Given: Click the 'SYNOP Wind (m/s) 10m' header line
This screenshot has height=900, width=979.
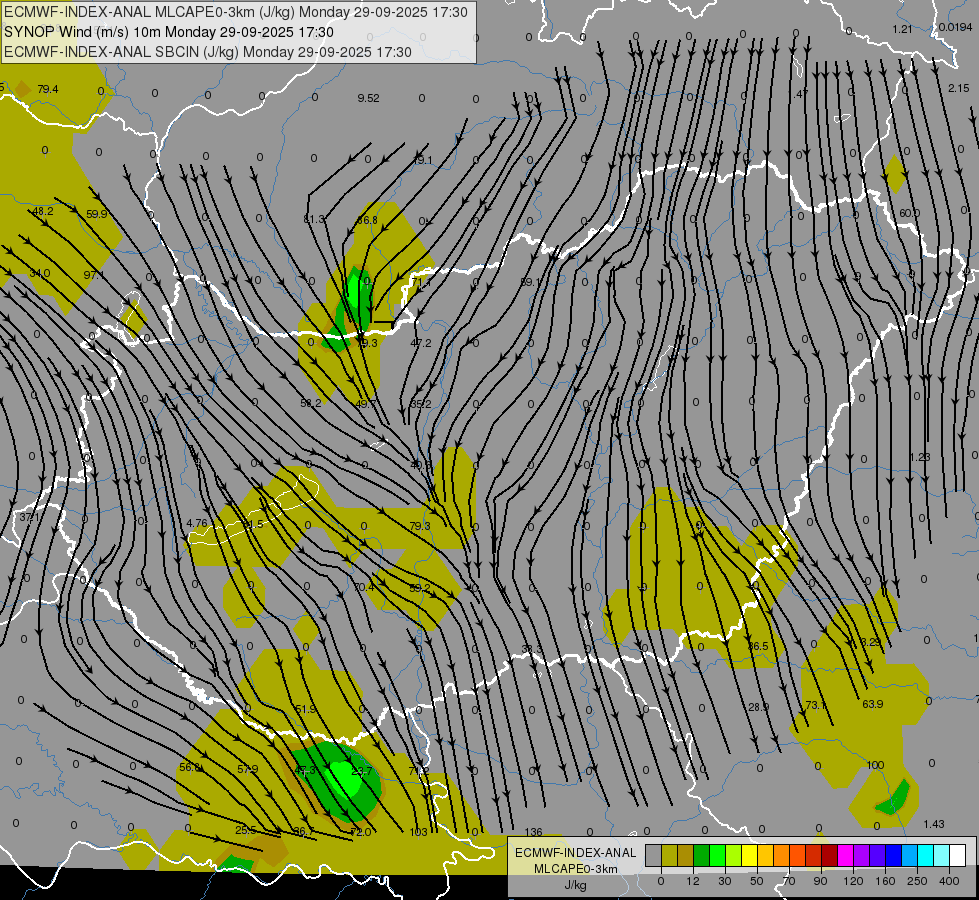Looking at the screenshot, I should [82, 32].
